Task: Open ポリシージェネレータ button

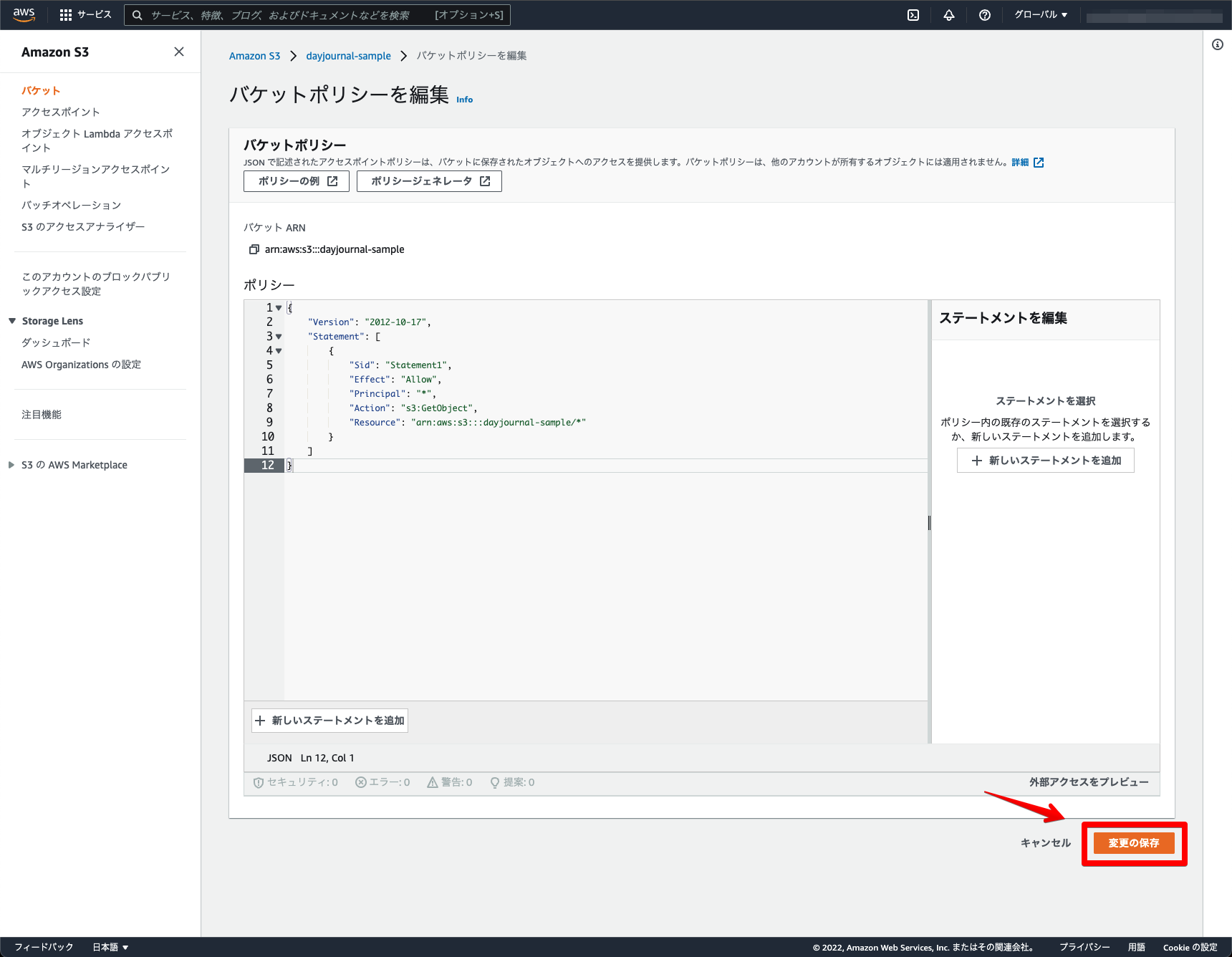Action: (429, 181)
